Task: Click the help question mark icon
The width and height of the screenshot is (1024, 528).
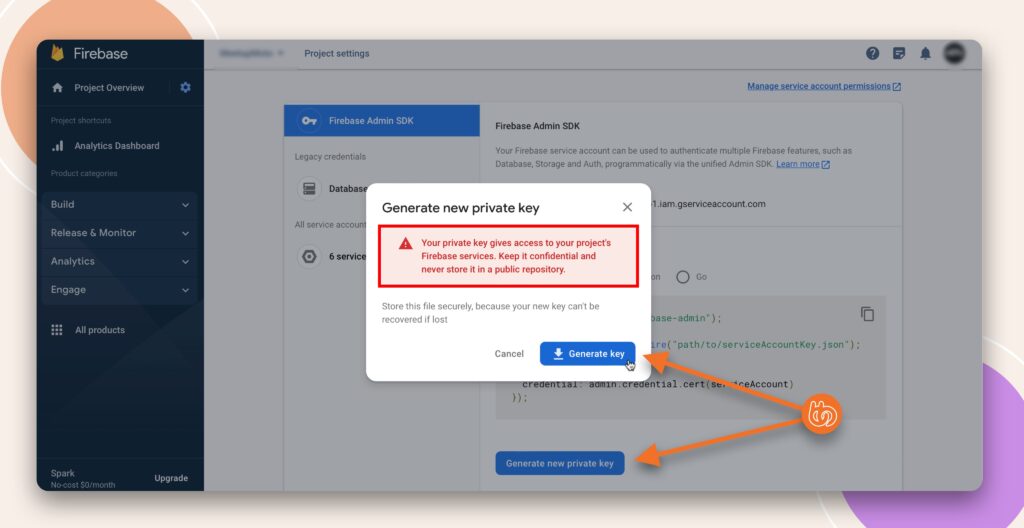Action: pos(872,54)
